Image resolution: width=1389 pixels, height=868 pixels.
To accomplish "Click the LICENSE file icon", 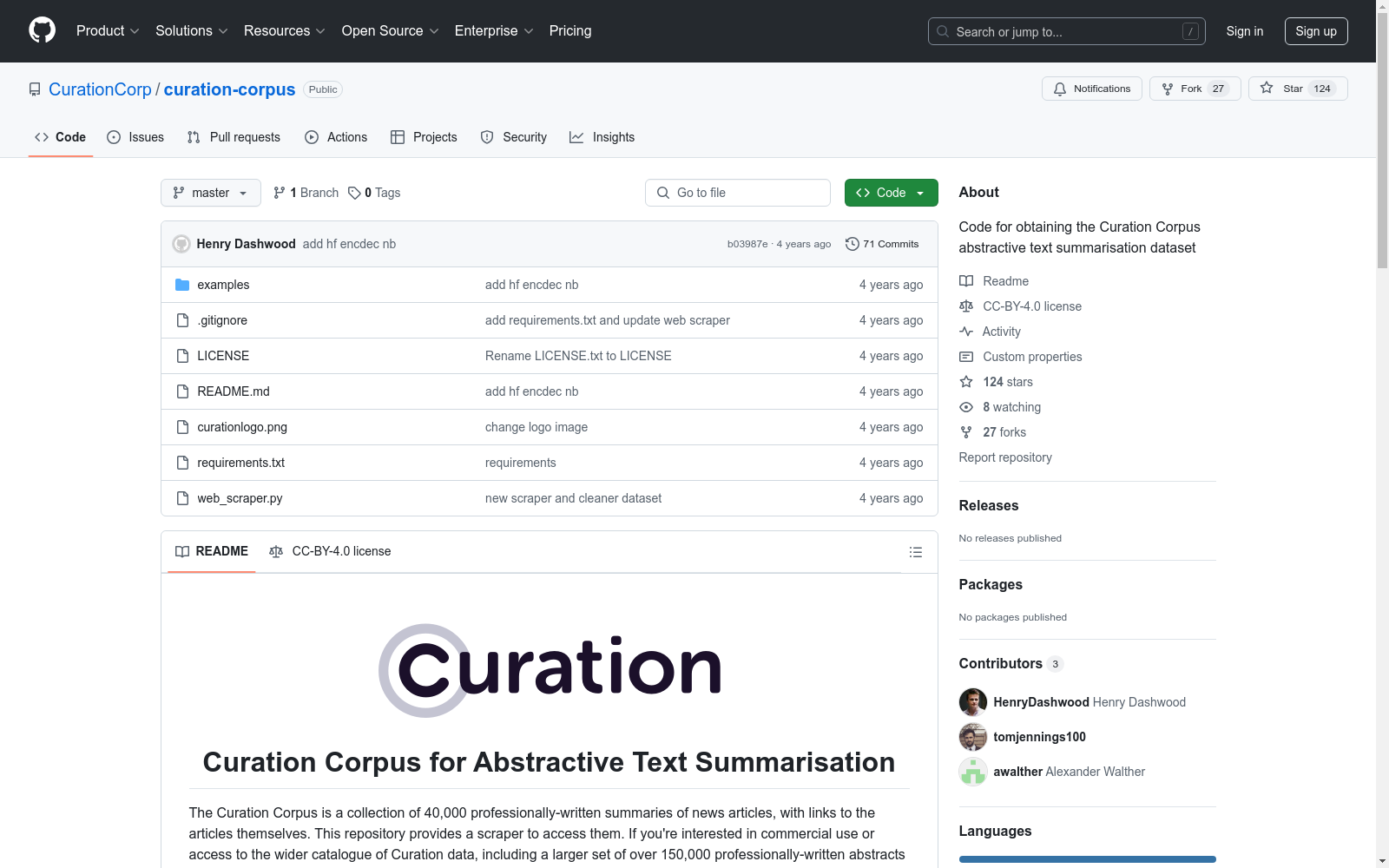I will click(182, 356).
